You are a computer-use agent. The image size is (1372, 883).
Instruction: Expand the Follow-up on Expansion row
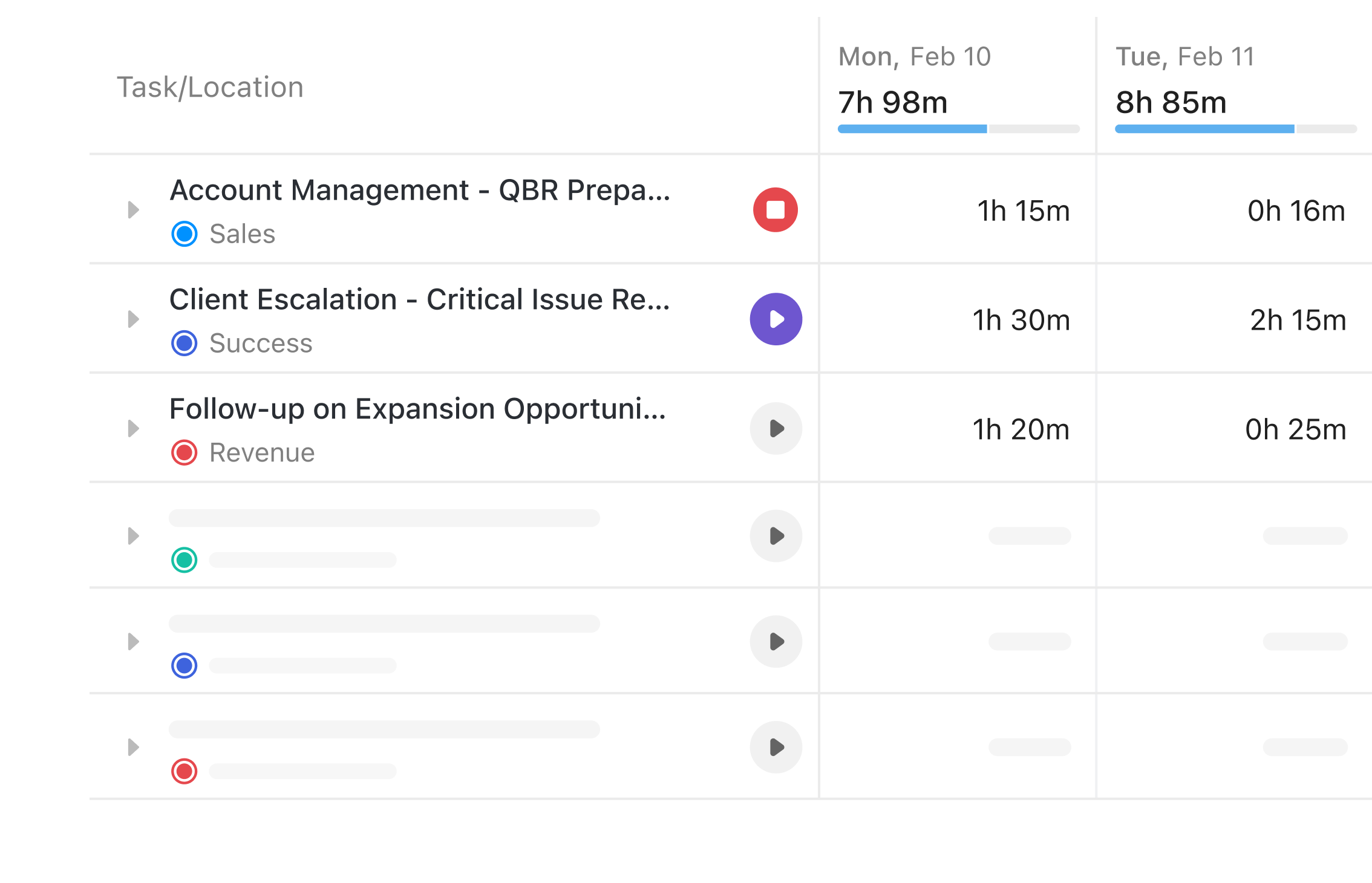[134, 428]
